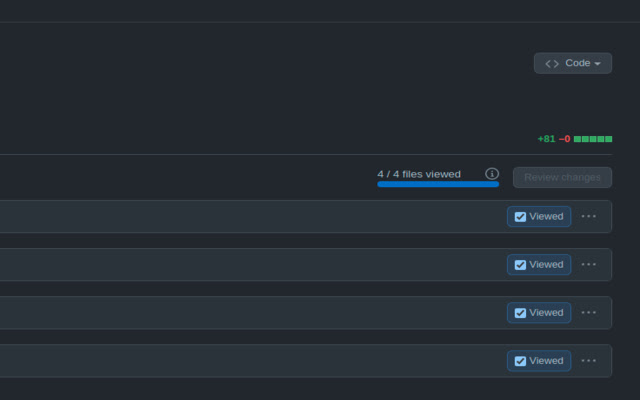Open three-dot options menu for first file
This screenshot has width=640, height=400.
(589, 216)
